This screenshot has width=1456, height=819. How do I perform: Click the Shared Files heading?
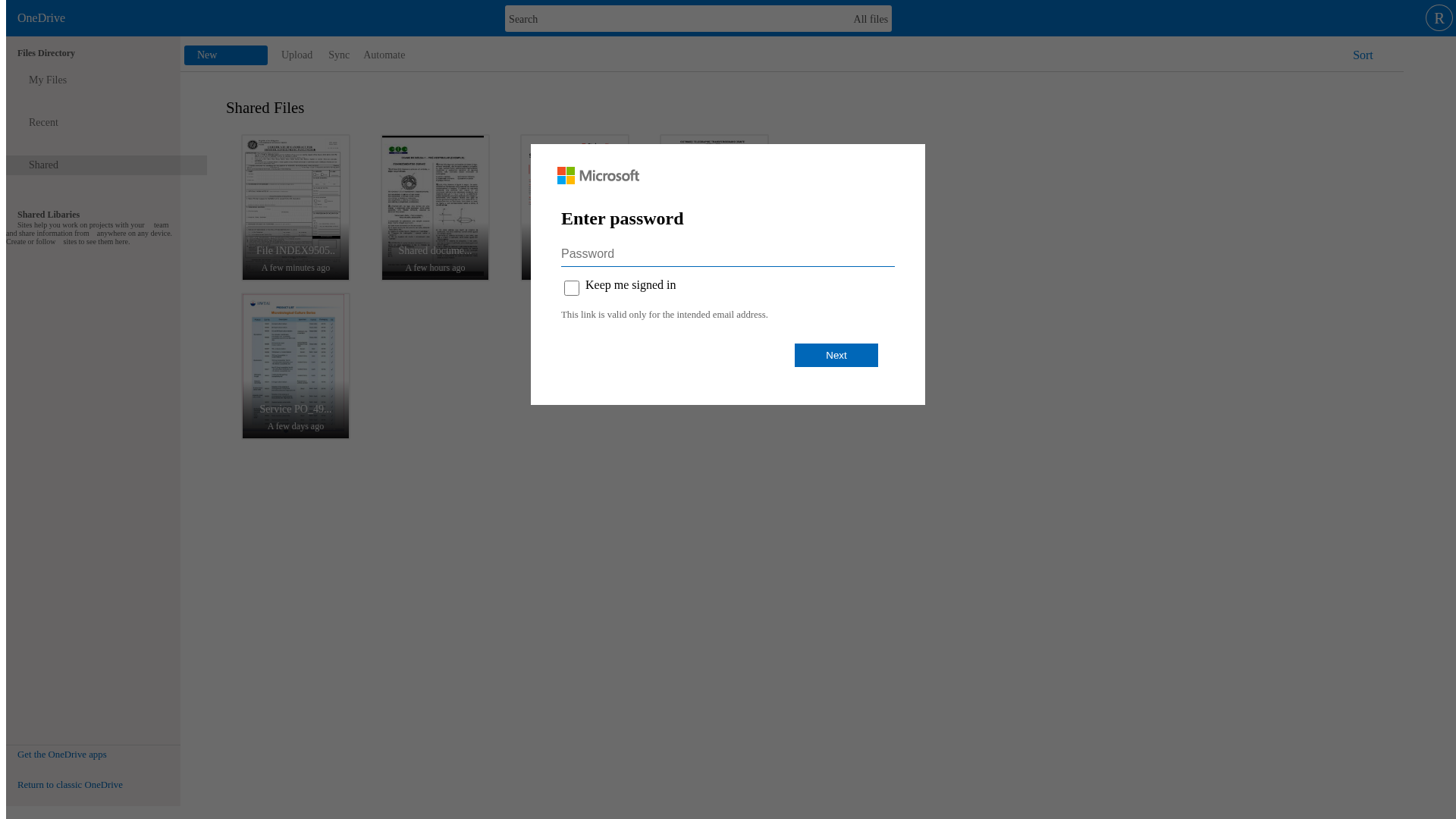[265, 108]
